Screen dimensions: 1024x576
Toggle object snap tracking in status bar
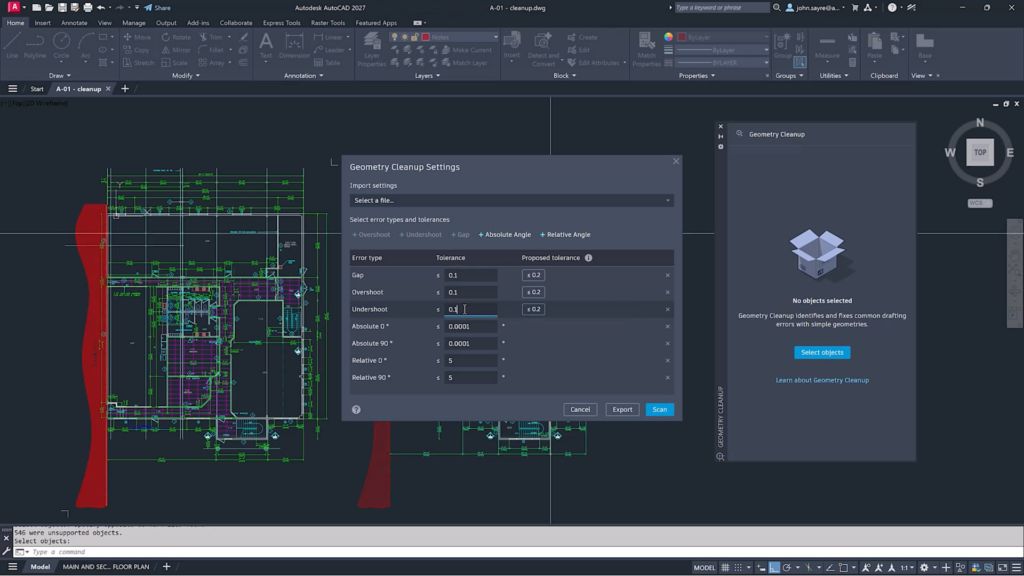point(830,568)
